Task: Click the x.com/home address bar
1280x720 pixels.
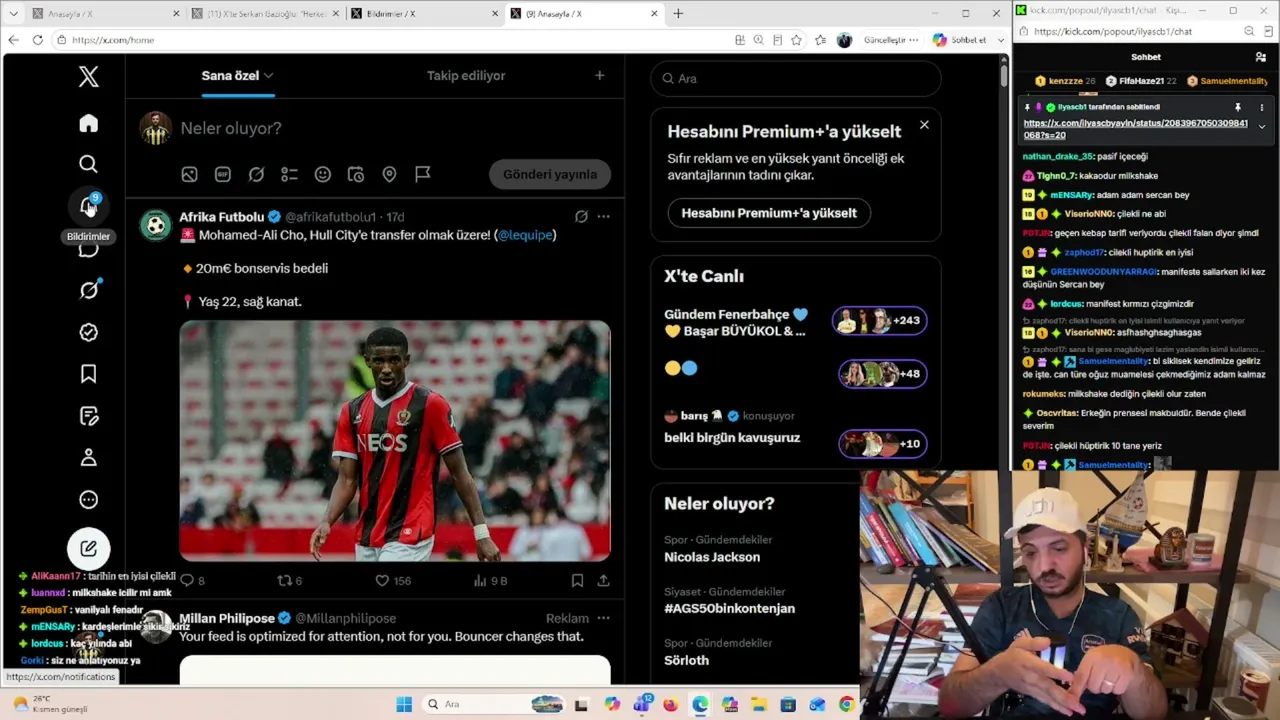Action: (390, 40)
